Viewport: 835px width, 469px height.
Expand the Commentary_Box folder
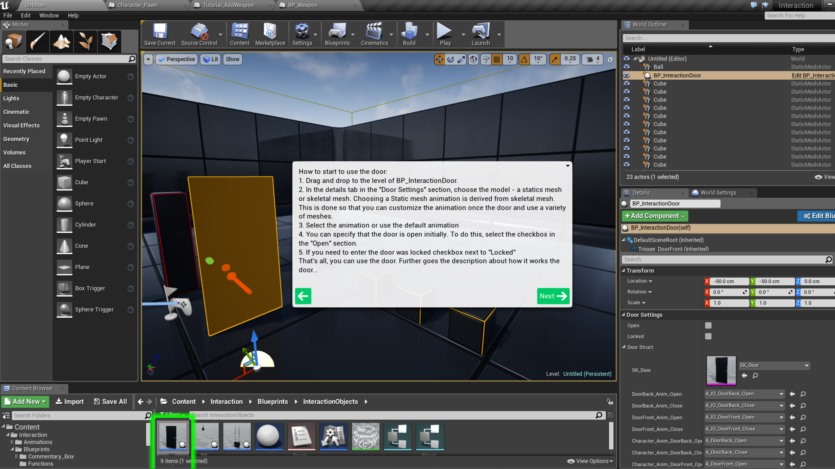pos(17,457)
